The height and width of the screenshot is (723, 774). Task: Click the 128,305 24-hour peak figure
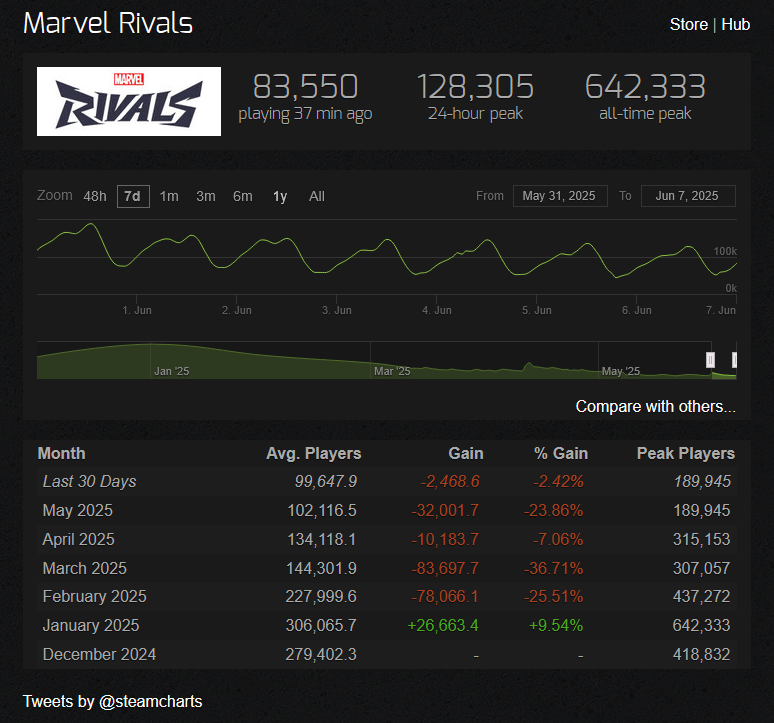pyautogui.click(x=475, y=86)
